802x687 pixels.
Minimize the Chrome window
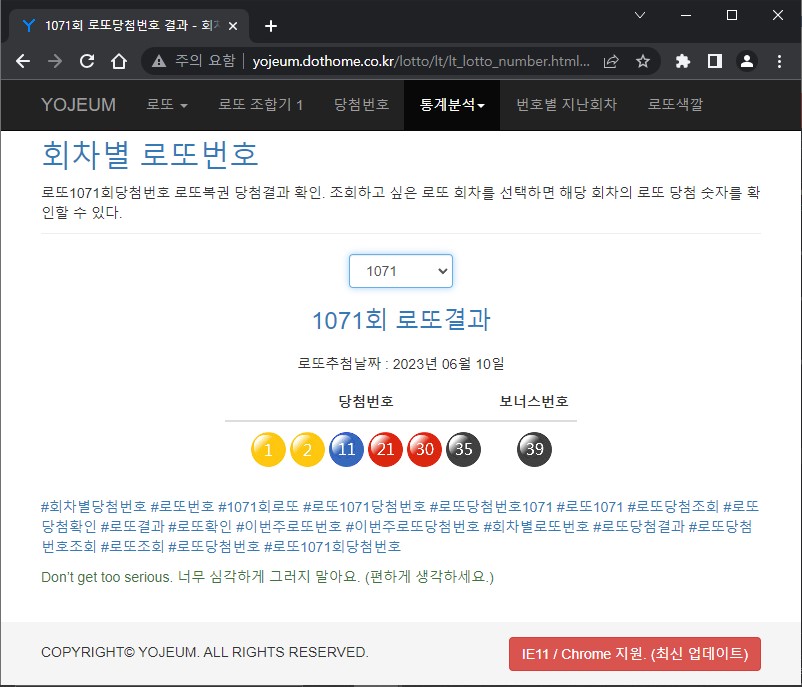686,15
